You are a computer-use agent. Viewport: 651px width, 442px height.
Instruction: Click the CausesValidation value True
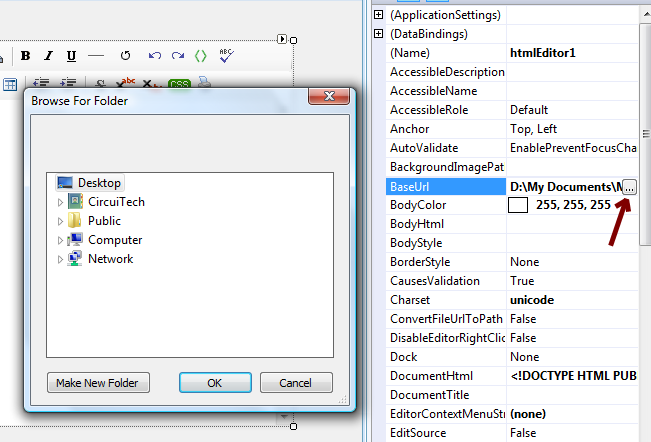pyautogui.click(x=522, y=281)
